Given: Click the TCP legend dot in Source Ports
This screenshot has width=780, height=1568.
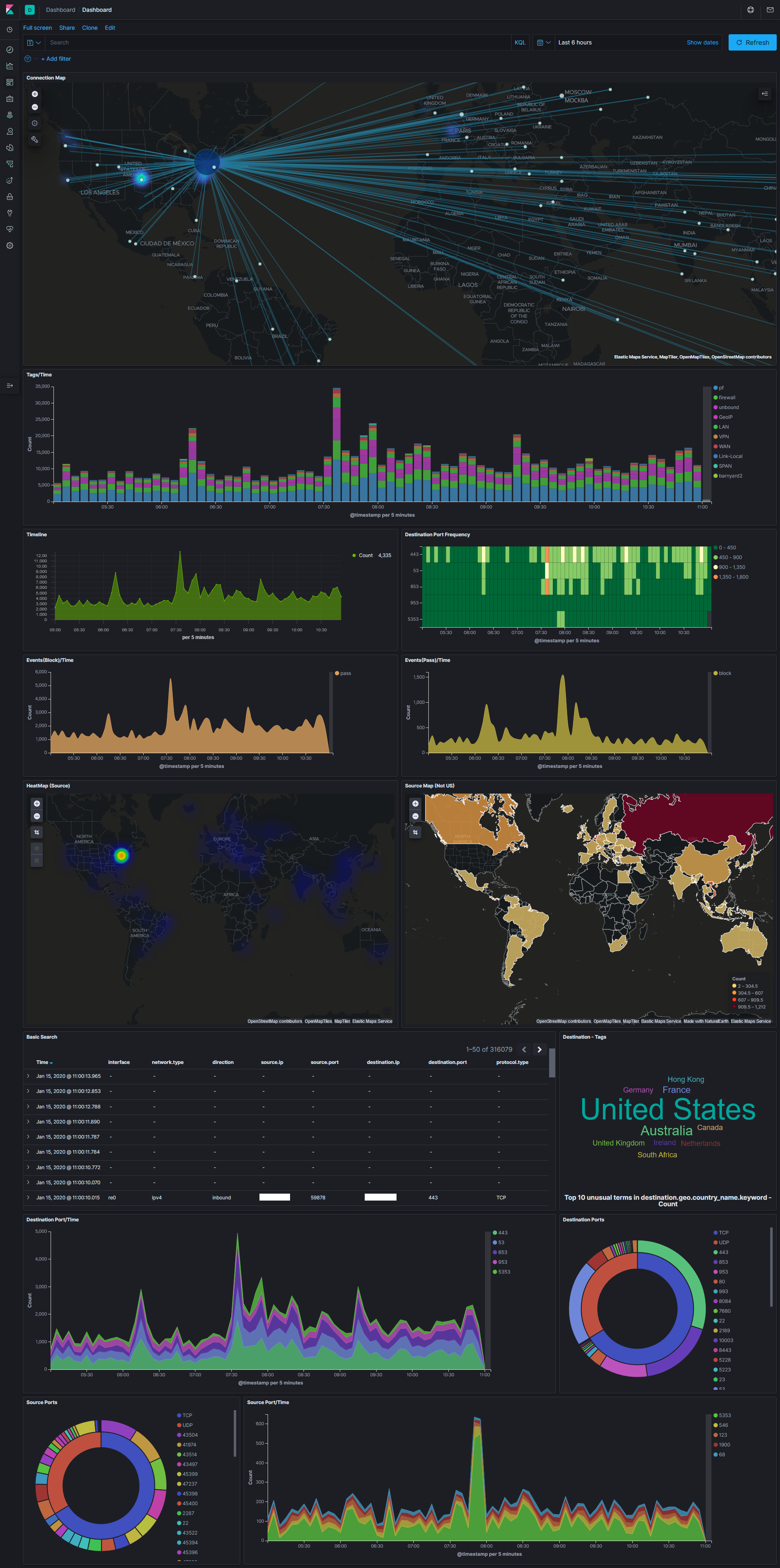Looking at the screenshot, I should click(179, 1415).
